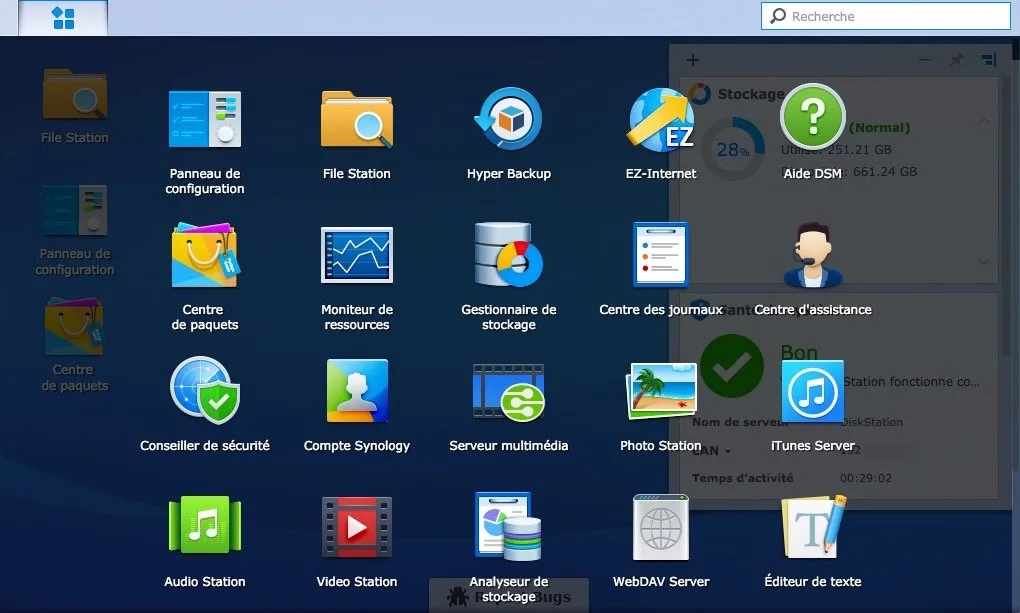Viewport: 1020px width, 613px height.
Task: Open Éditeur de texte
Action: tap(812, 526)
